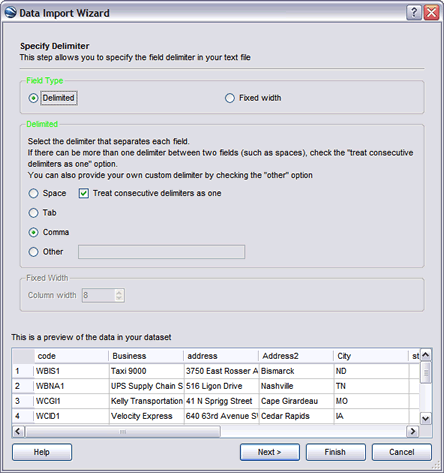Select the MO cell
Viewport: 444px width, 473px height.
pos(371,401)
